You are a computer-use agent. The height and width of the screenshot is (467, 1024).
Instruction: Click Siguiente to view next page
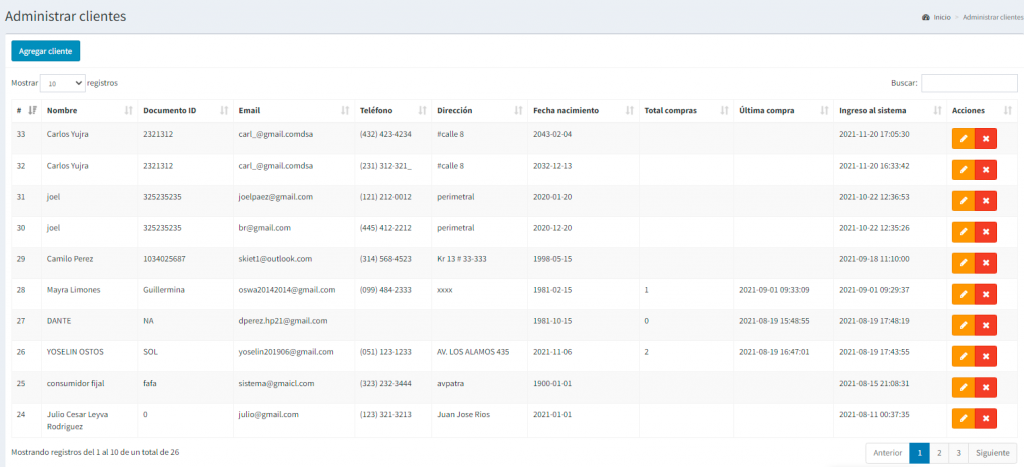(992, 453)
